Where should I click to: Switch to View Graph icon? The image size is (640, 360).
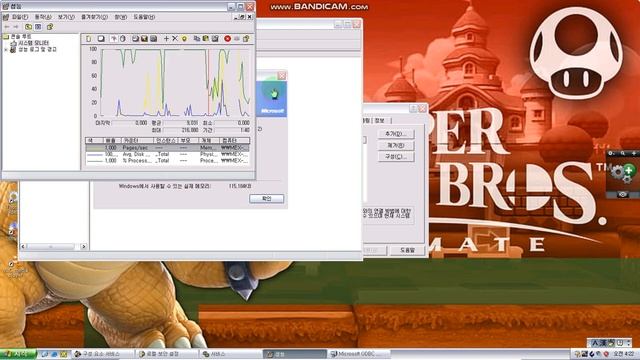tap(135, 38)
